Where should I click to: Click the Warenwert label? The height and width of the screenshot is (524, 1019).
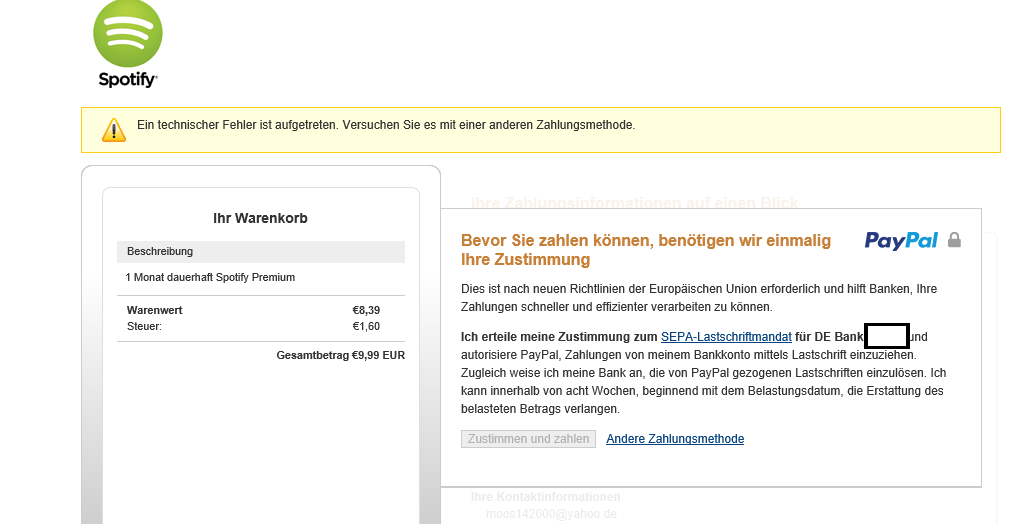[155, 310]
